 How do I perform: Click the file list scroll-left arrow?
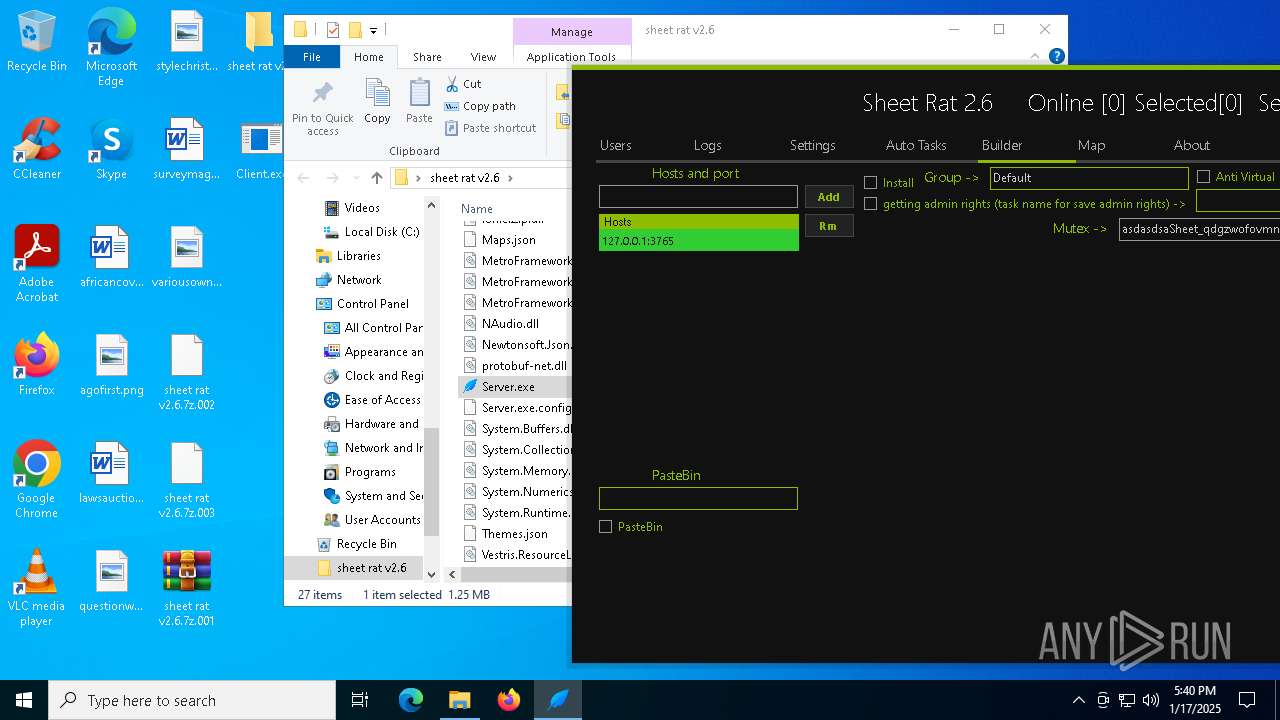click(452, 574)
